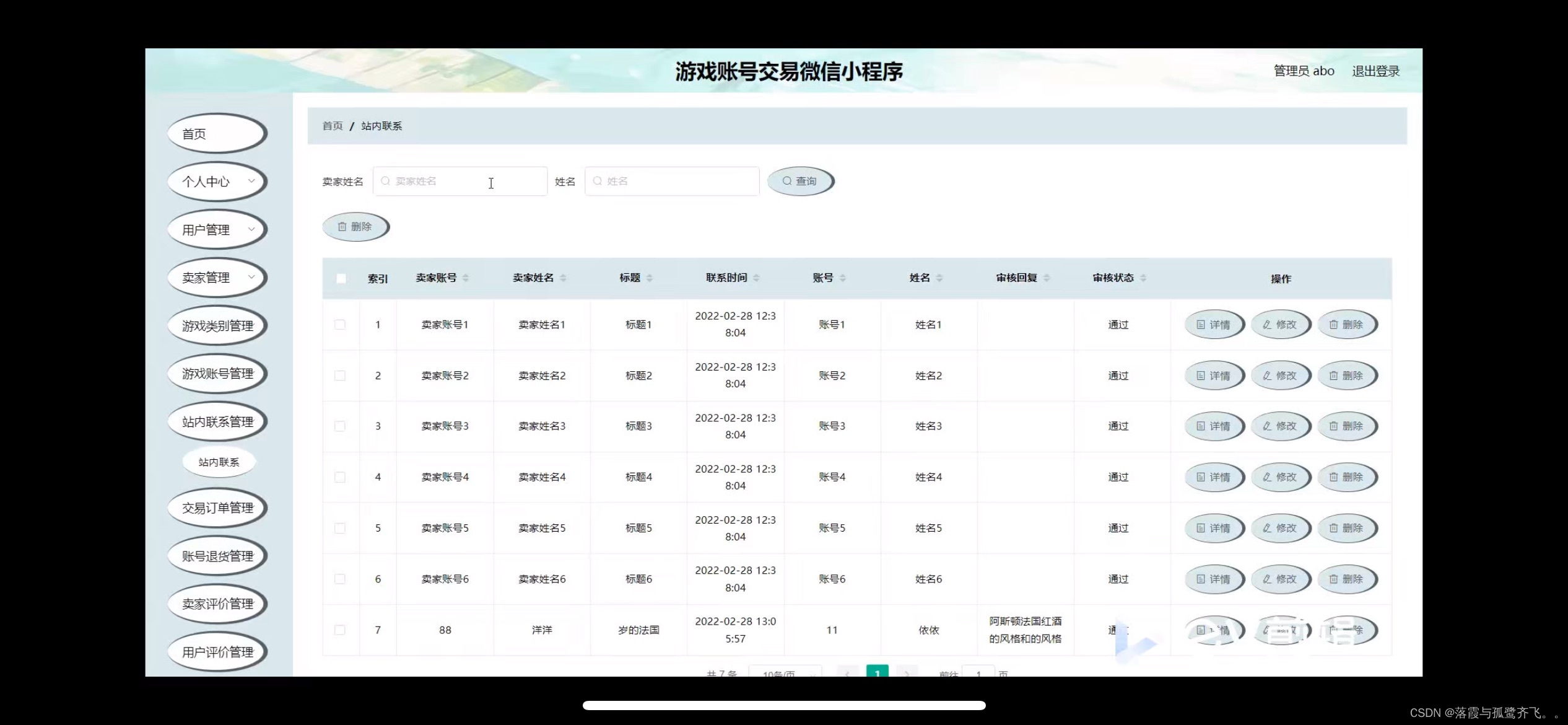Edit the row with 卖家姓名5

pos(1280,528)
